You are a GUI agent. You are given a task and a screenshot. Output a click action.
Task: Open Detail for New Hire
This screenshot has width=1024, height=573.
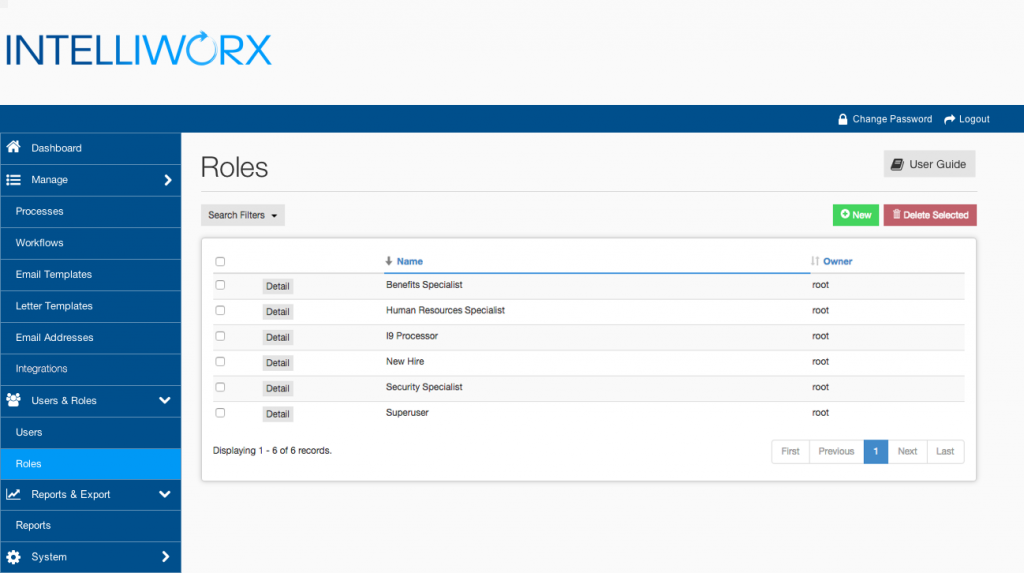(278, 363)
